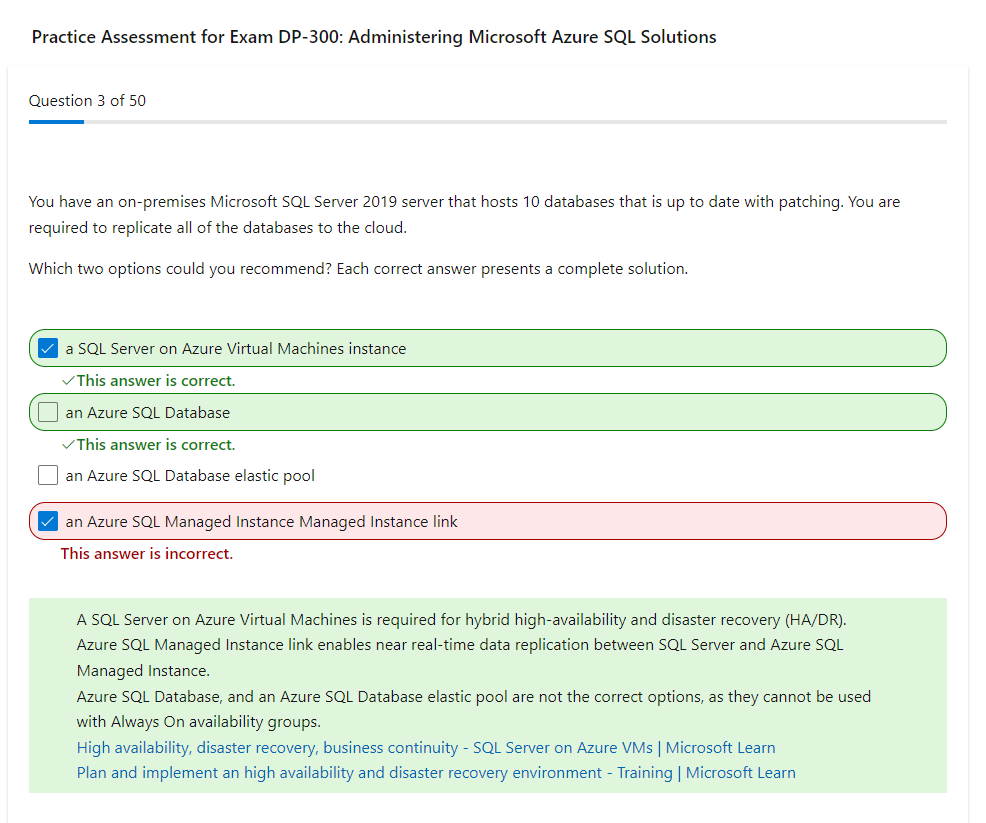
Task: Click "This answer is incorrect." message
Action: pos(146,553)
